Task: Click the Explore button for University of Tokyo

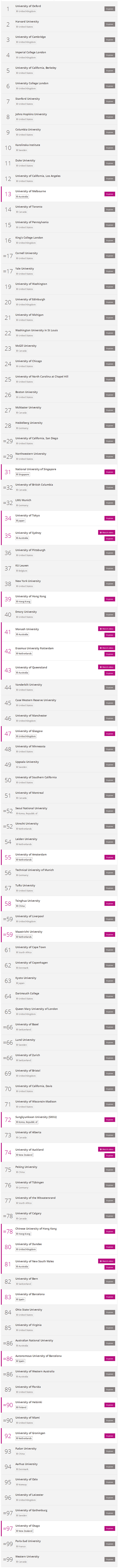Action: click(x=110, y=518)
